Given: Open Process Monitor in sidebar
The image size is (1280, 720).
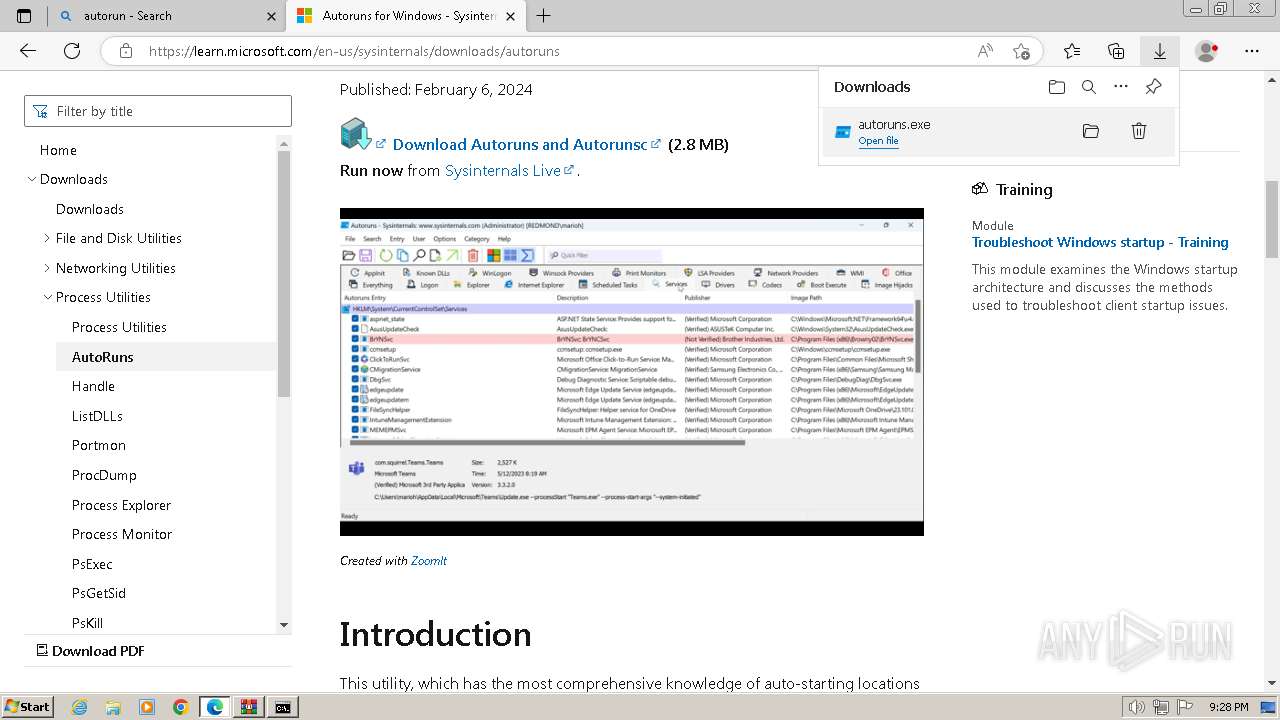Looking at the screenshot, I should (122, 534).
